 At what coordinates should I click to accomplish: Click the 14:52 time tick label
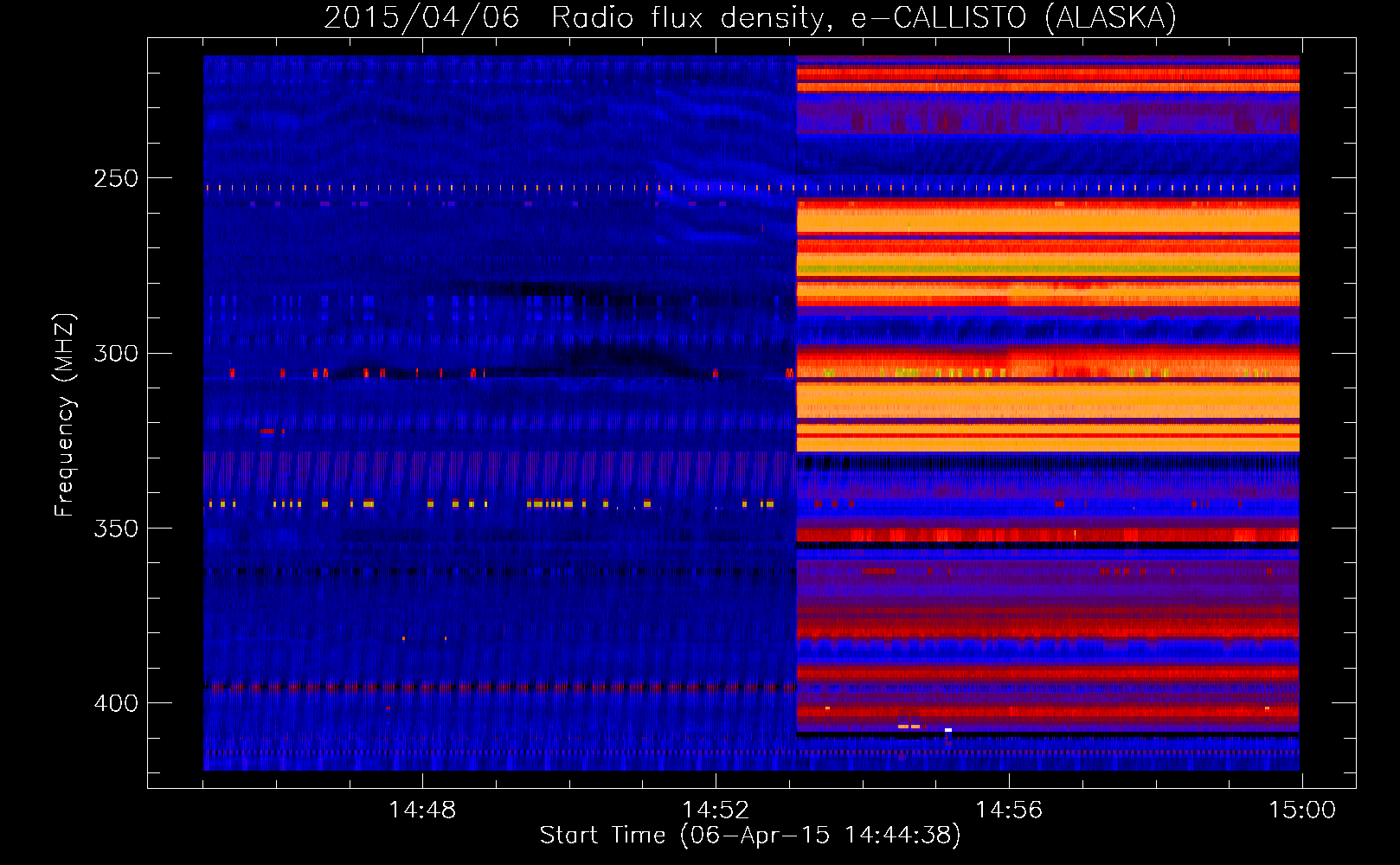716,811
